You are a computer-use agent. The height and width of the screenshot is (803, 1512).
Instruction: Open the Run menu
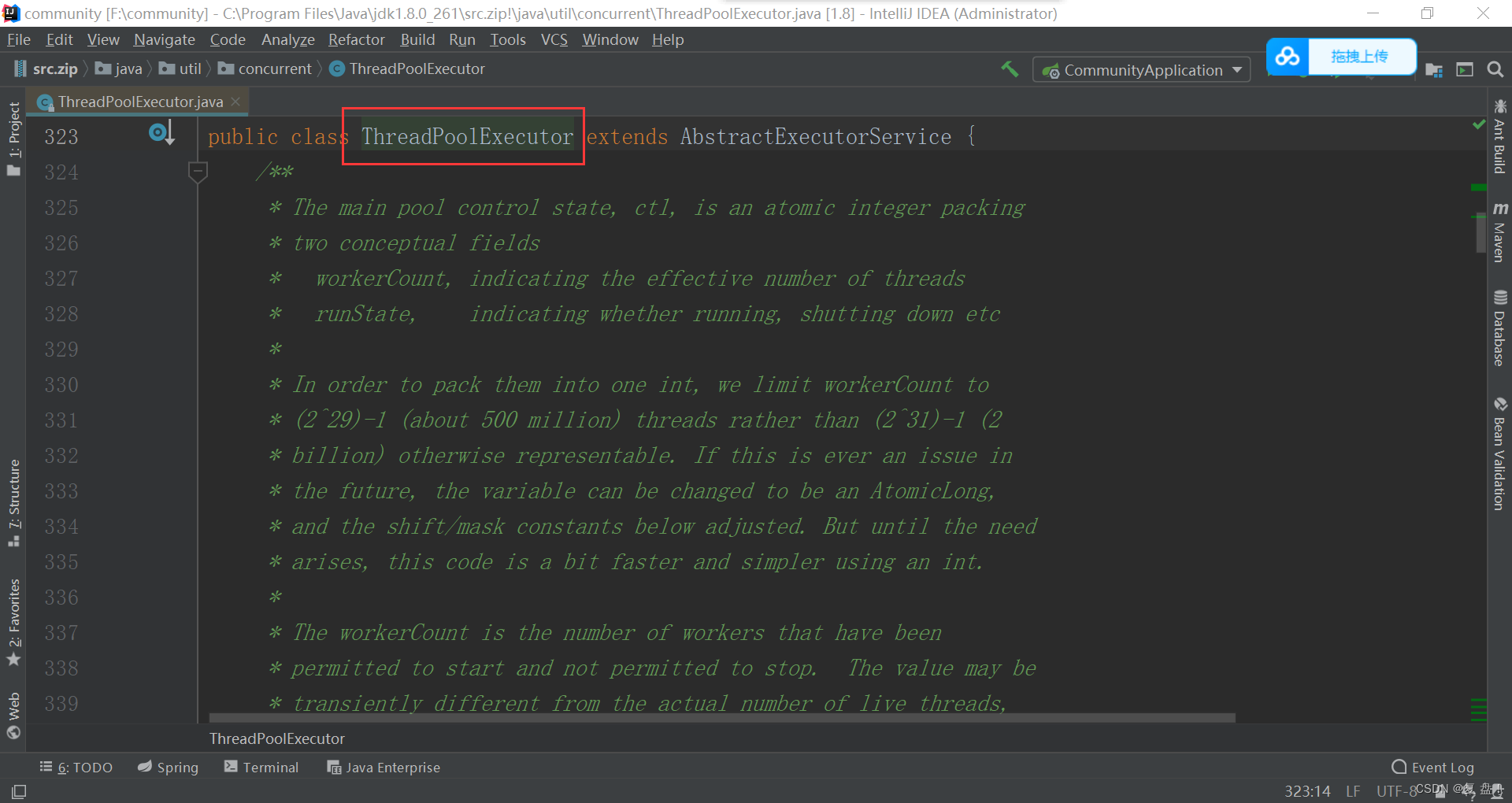pyautogui.click(x=462, y=39)
